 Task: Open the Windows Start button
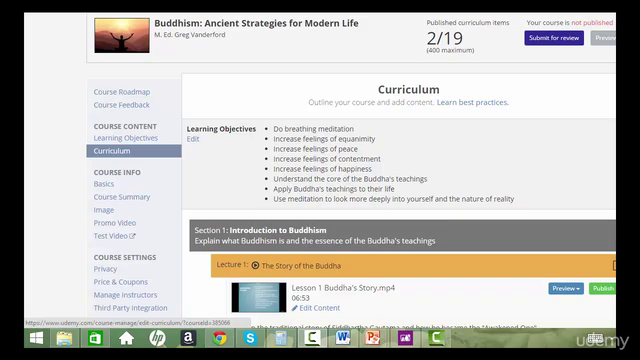36,338
